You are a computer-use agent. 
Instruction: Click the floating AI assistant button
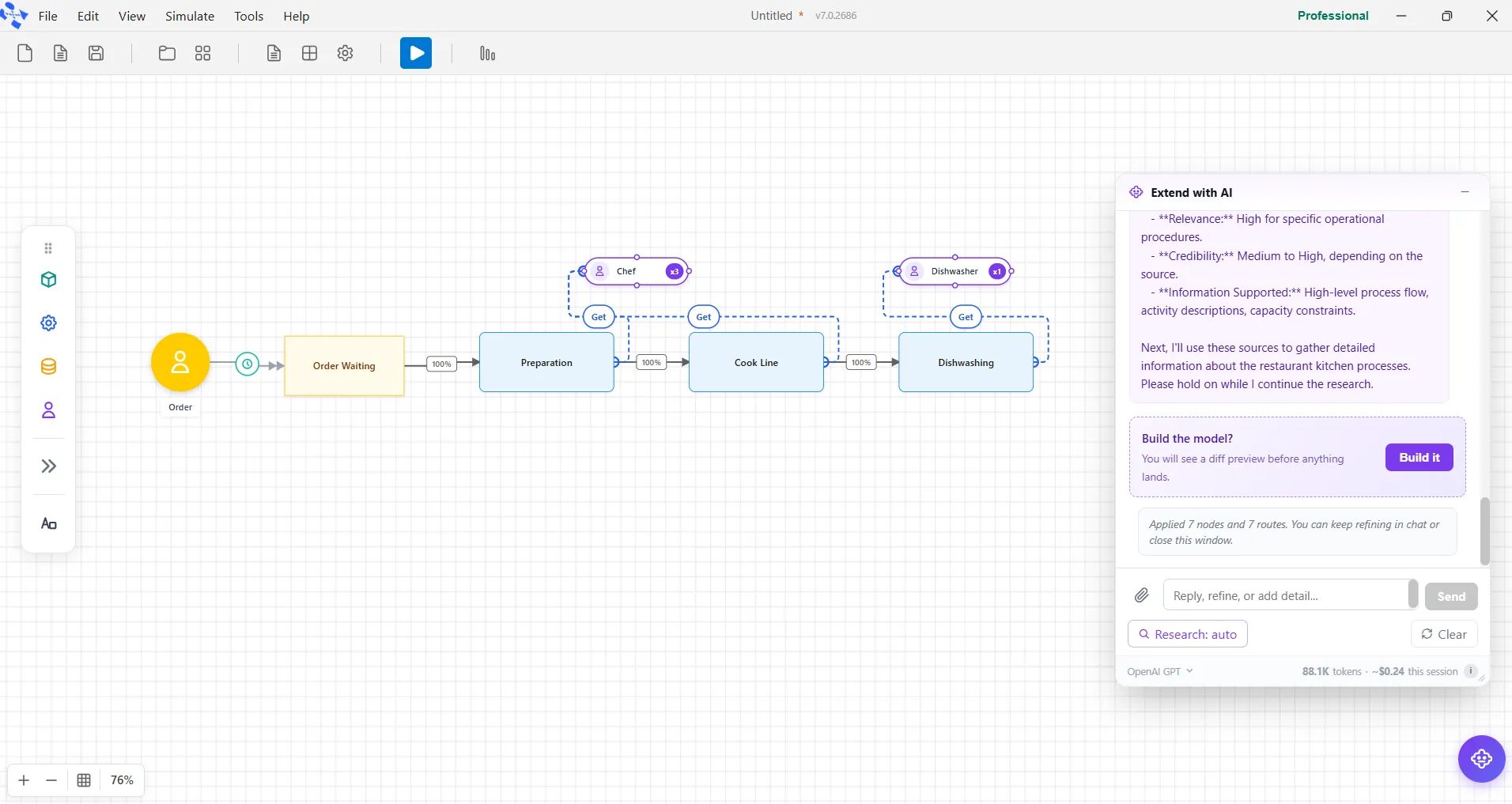click(x=1481, y=759)
